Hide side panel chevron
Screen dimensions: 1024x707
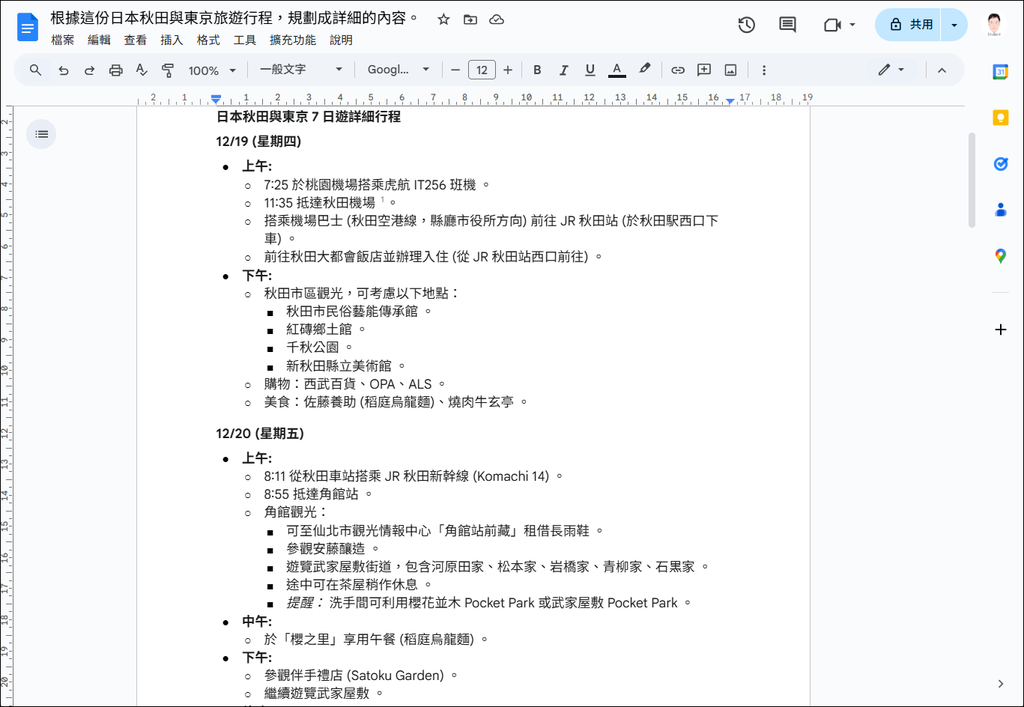[1000, 683]
